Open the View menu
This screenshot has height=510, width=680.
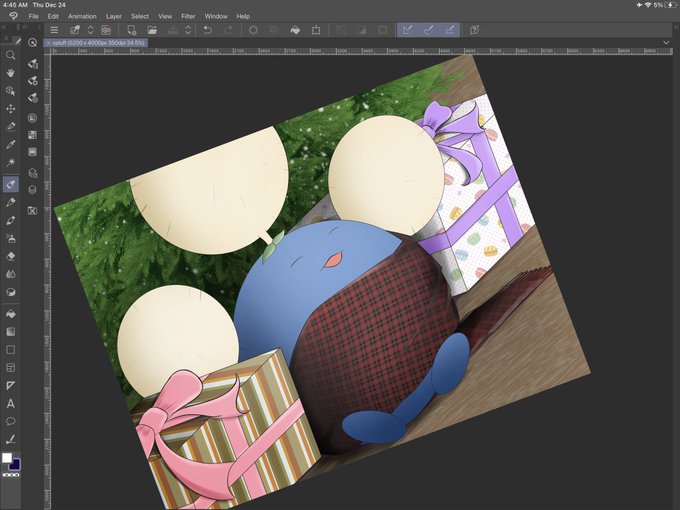165,16
